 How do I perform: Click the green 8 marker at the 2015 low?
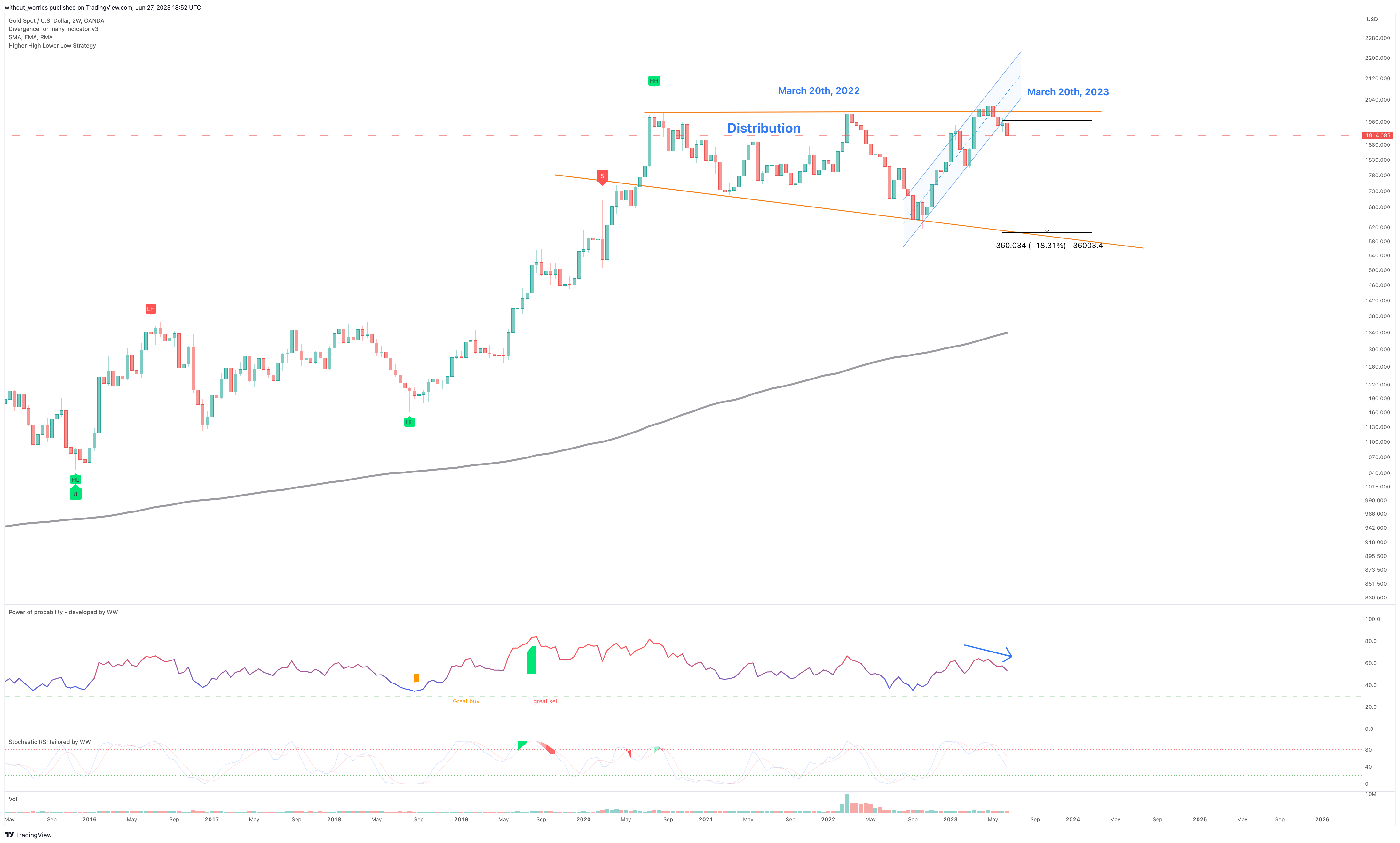click(75, 494)
